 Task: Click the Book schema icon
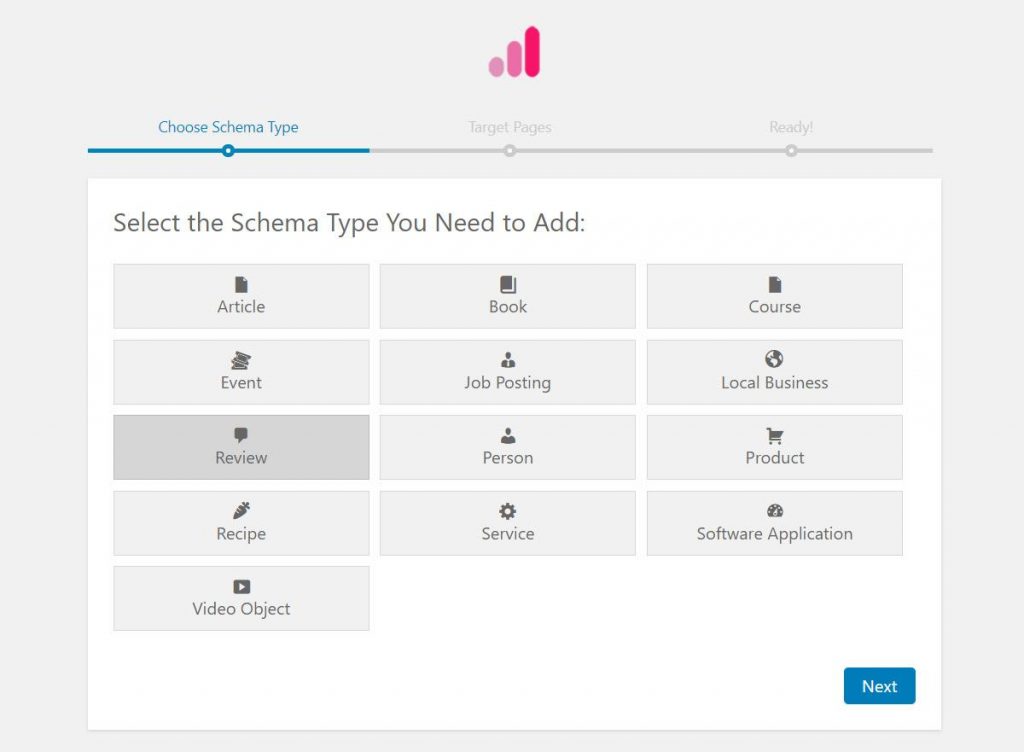click(507, 284)
